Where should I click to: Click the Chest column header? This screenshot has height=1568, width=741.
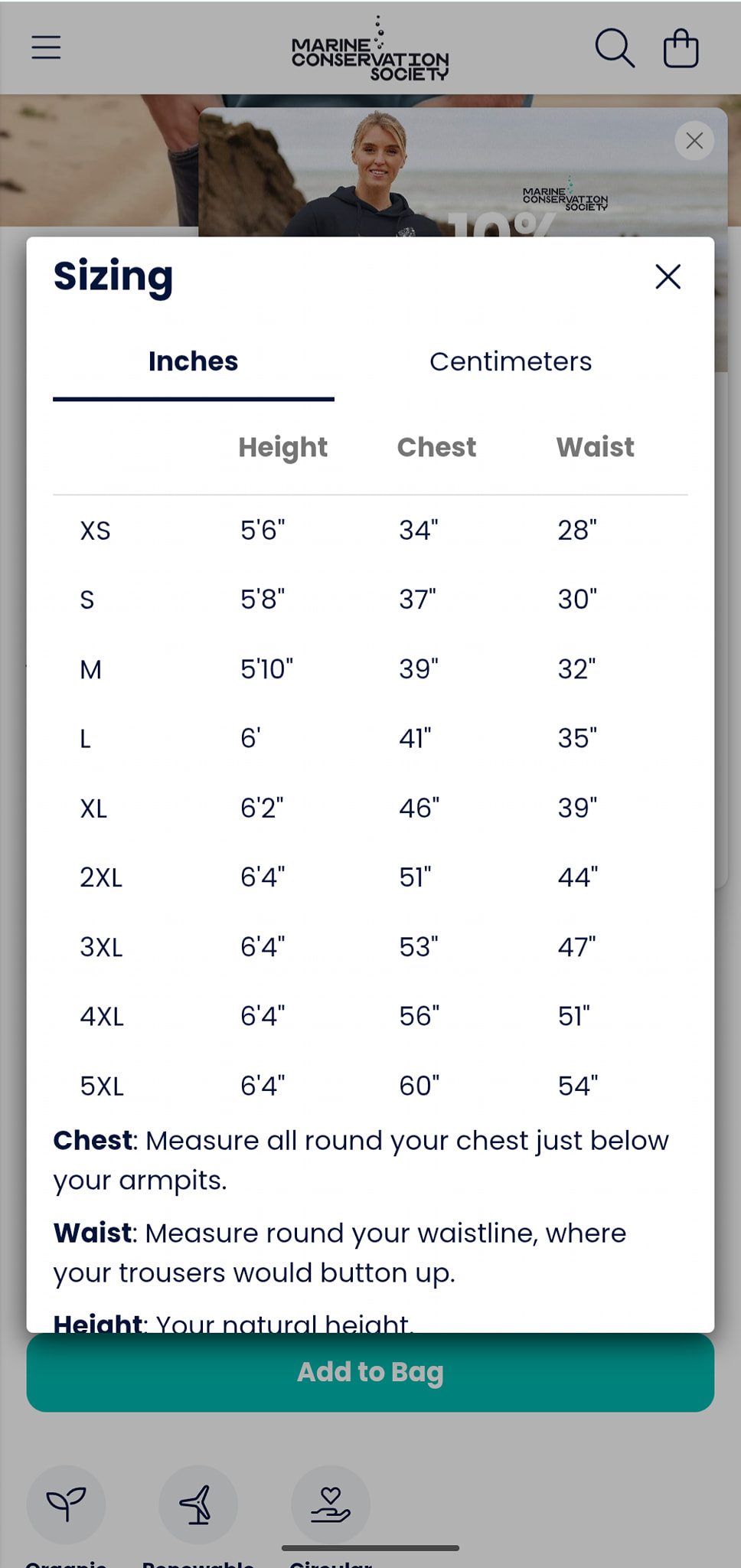(x=436, y=447)
